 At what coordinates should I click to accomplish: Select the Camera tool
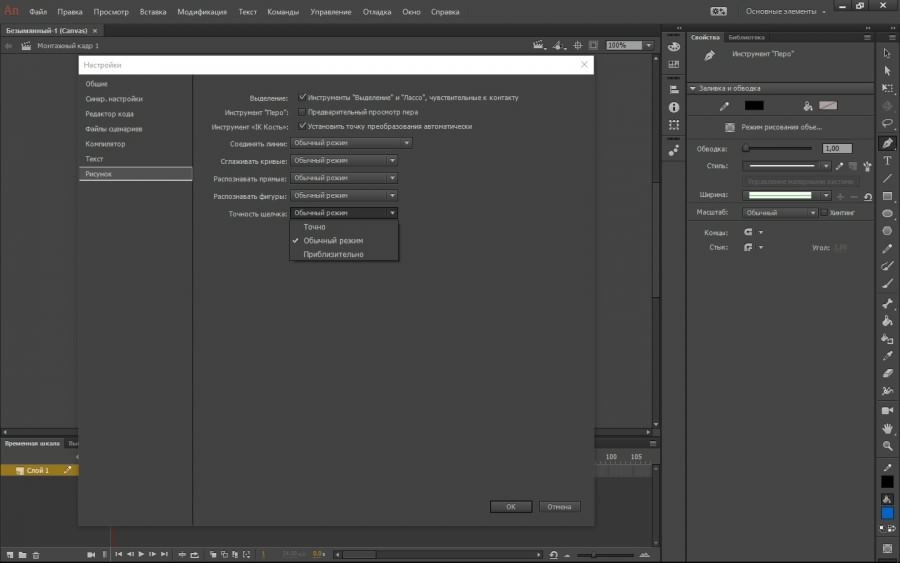pos(887,410)
